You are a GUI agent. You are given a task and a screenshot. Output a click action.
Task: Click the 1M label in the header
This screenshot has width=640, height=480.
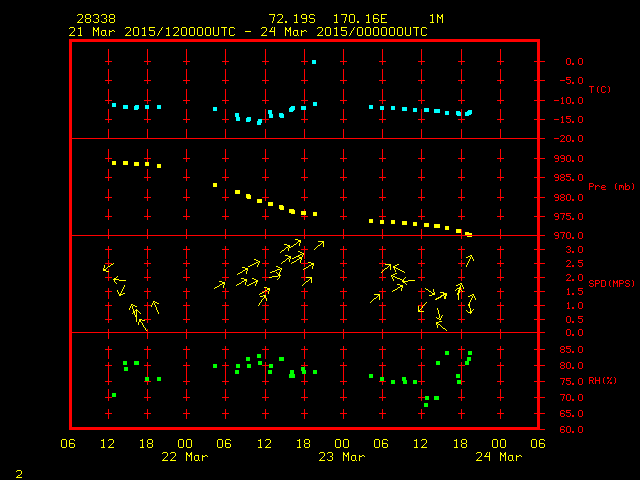click(x=436, y=19)
